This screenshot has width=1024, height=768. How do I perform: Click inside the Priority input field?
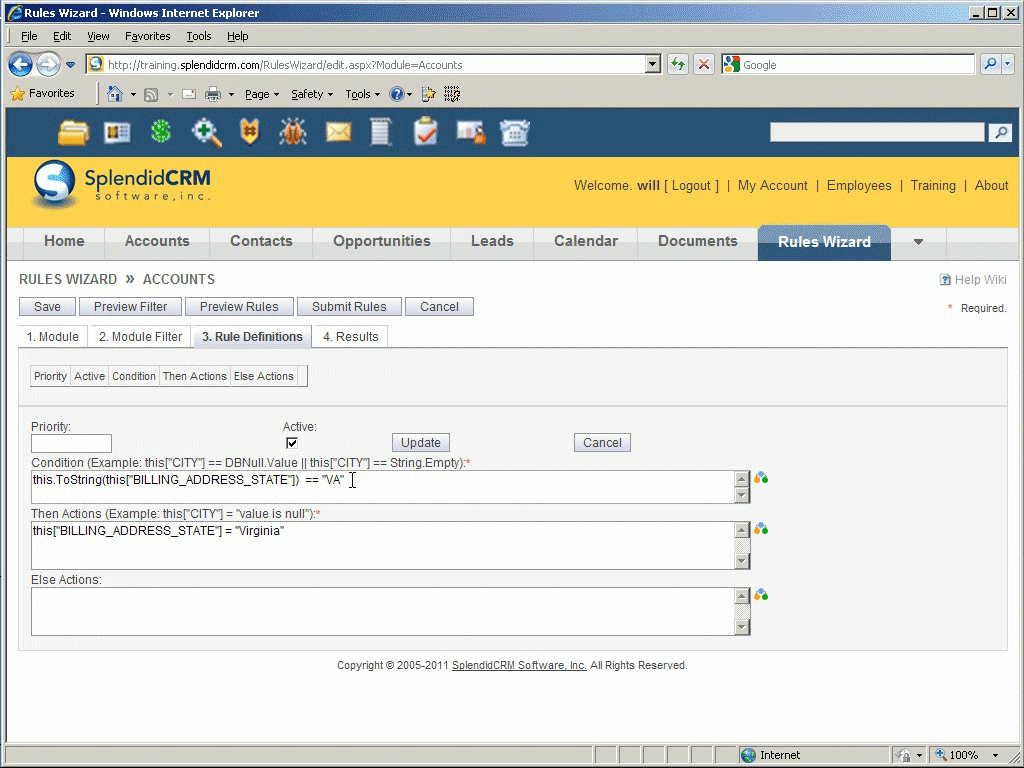[71, 443]
